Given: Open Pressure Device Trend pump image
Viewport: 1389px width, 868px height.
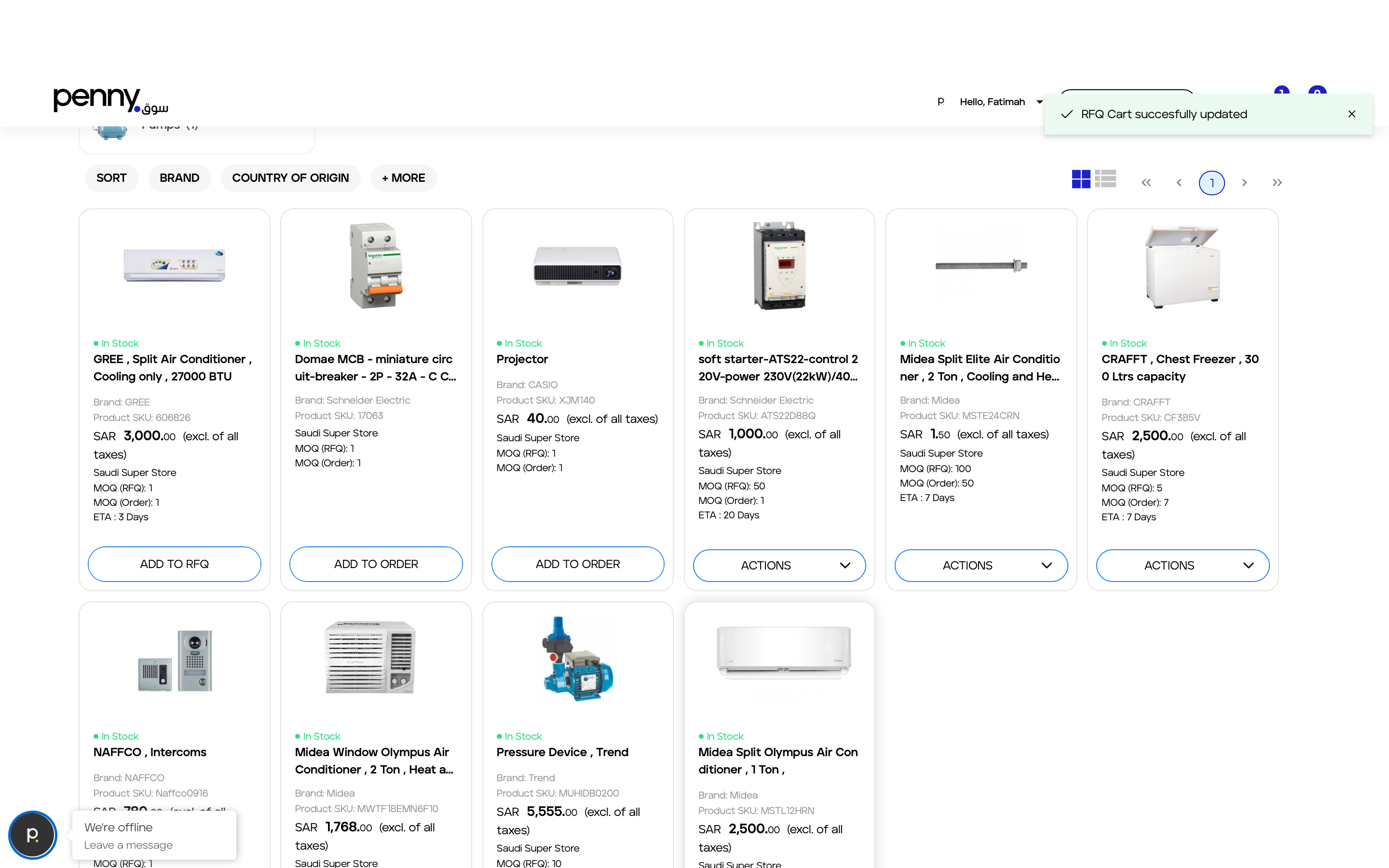Looking at the screenshot, I should point(577,658).
